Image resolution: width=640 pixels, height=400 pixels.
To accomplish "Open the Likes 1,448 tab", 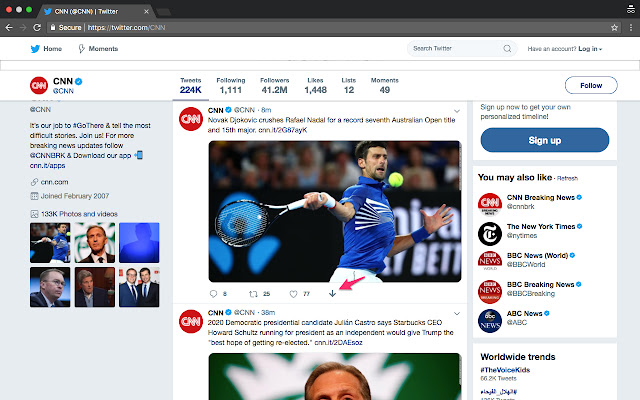I will click(315, 86).
